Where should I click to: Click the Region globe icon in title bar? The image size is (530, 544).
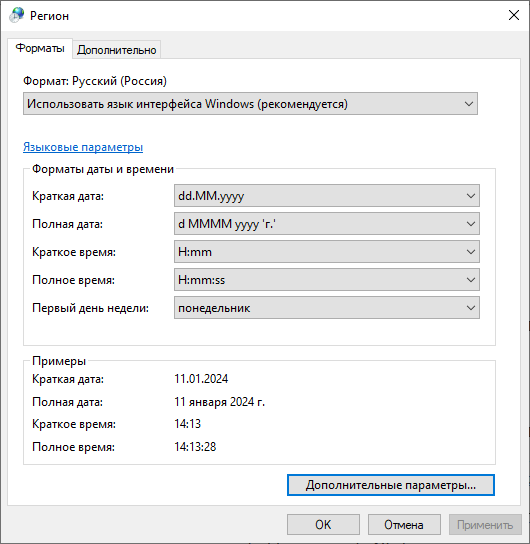17,15
